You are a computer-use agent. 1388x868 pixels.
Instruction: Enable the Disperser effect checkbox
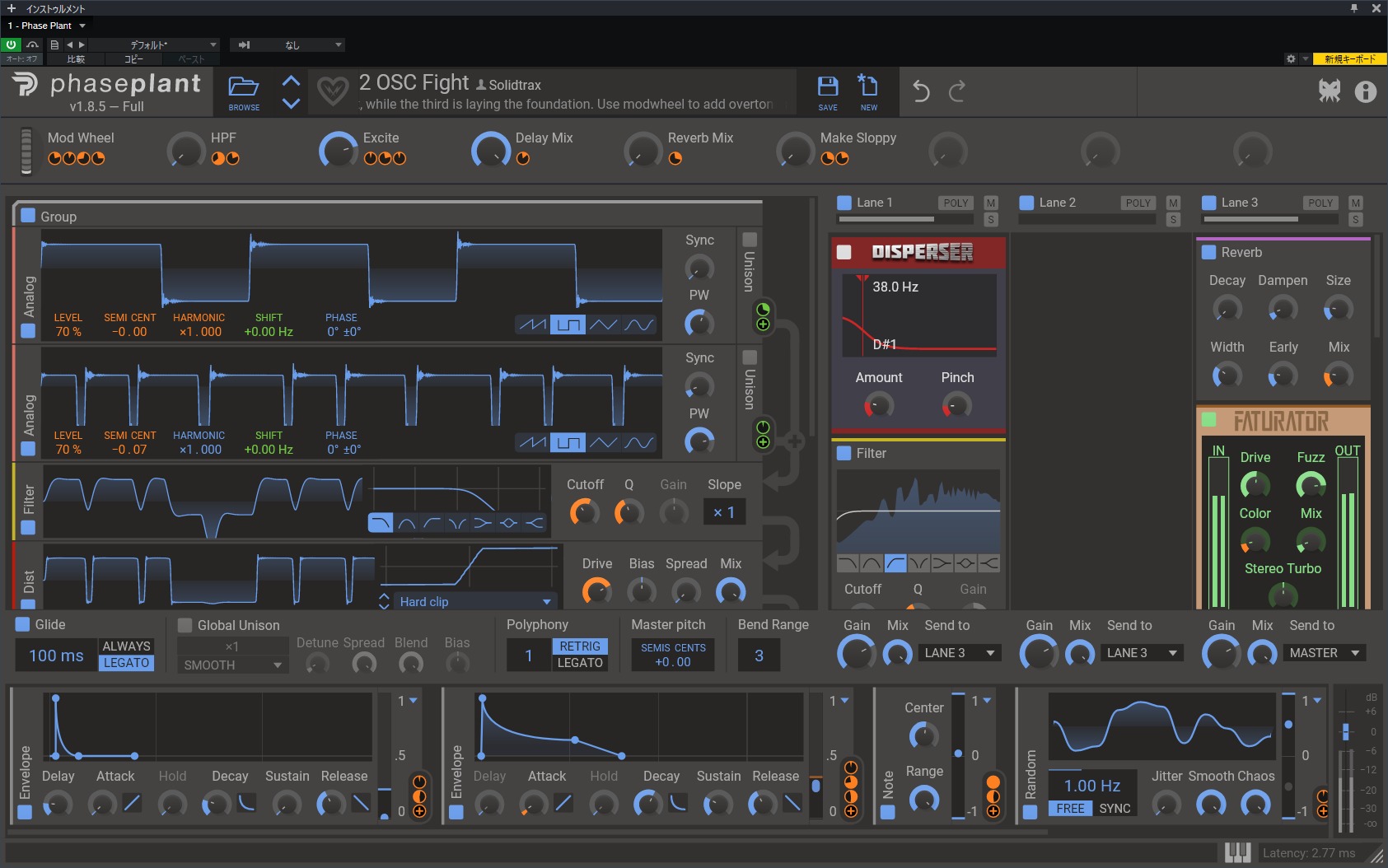844,252
